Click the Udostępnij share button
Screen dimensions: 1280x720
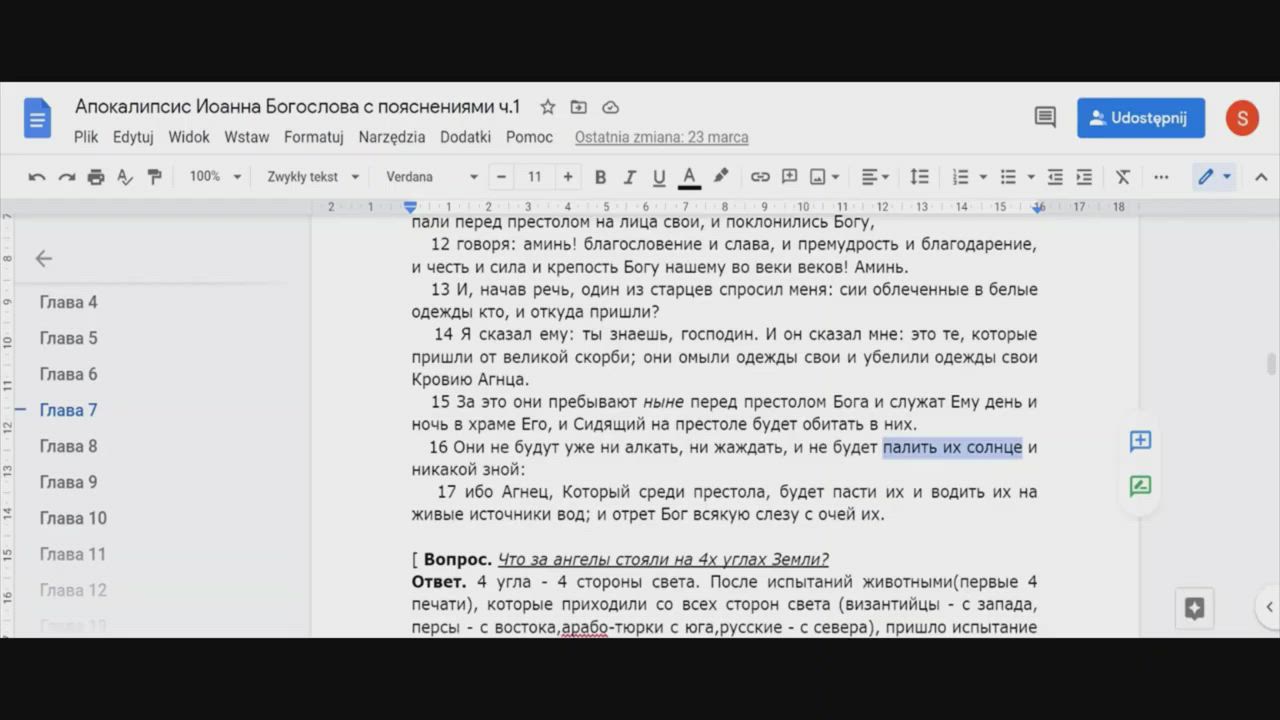click(1140, 118)
